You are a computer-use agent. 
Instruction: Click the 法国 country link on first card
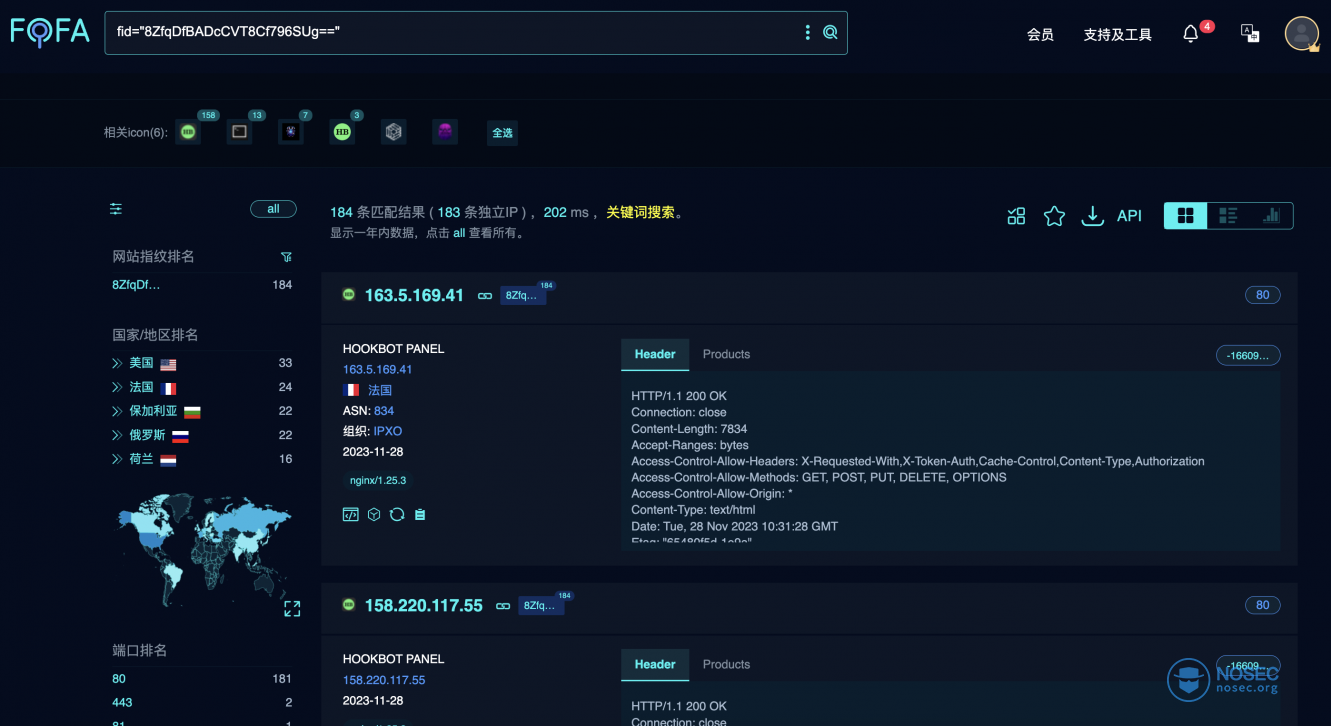380,390
